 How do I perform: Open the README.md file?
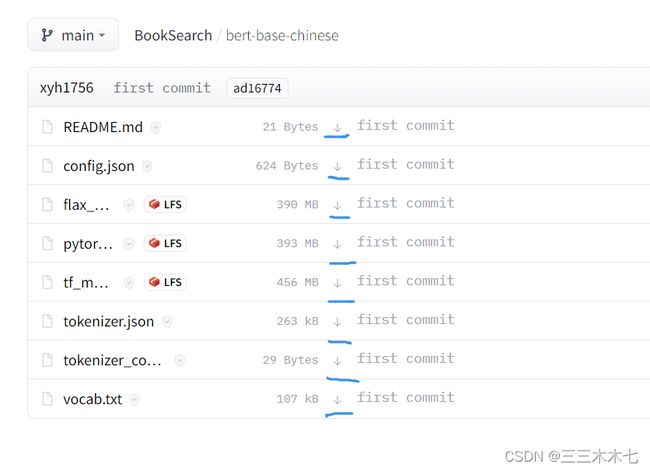click(x=103, y=127)
